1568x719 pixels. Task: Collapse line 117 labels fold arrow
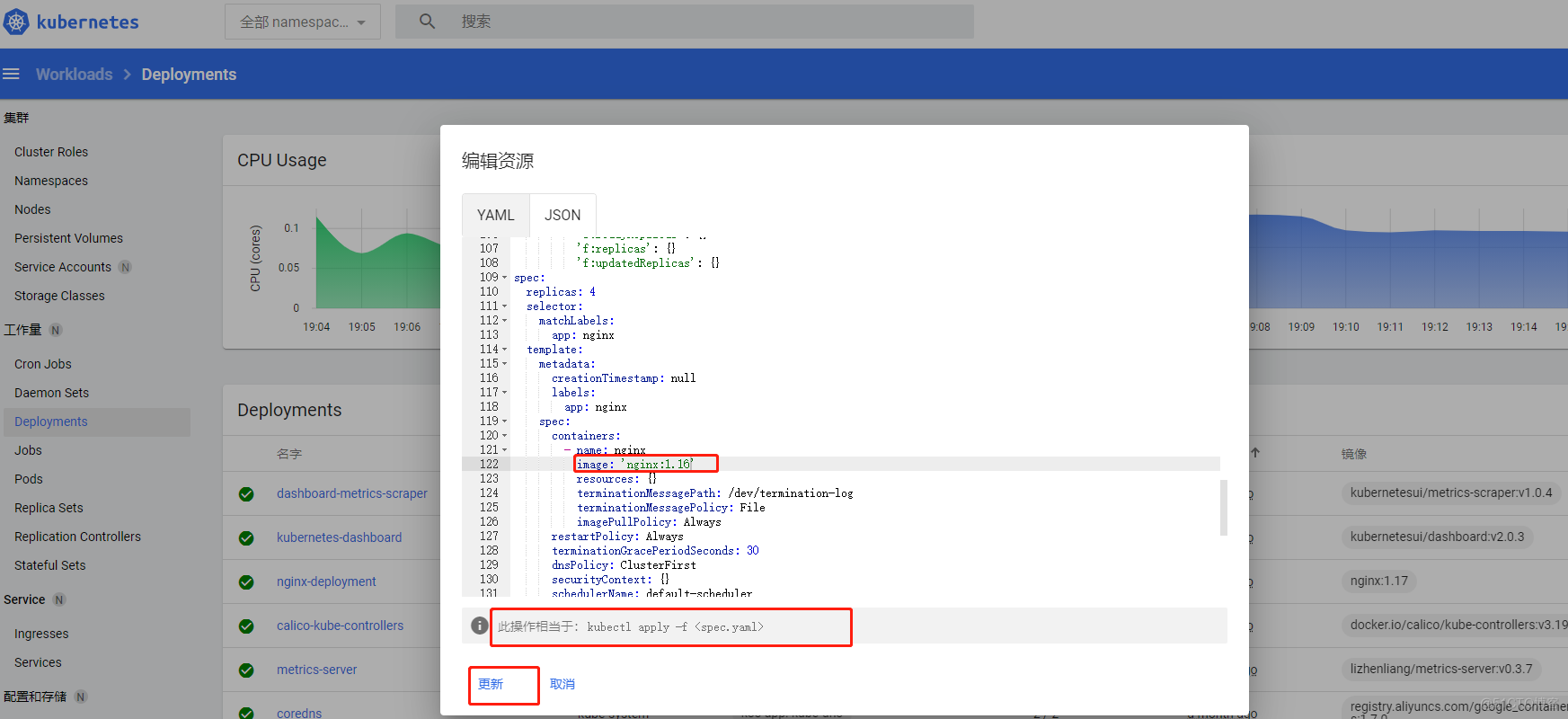coord(504,393)
